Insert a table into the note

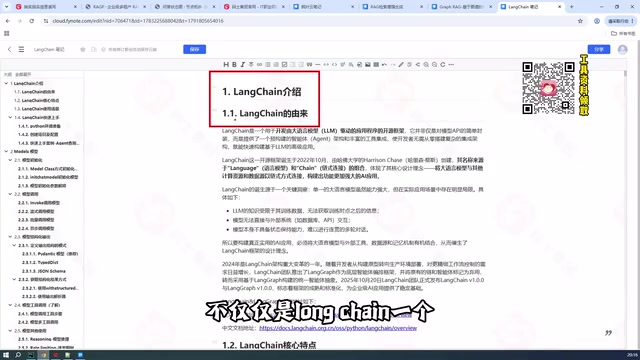point(376,64)
